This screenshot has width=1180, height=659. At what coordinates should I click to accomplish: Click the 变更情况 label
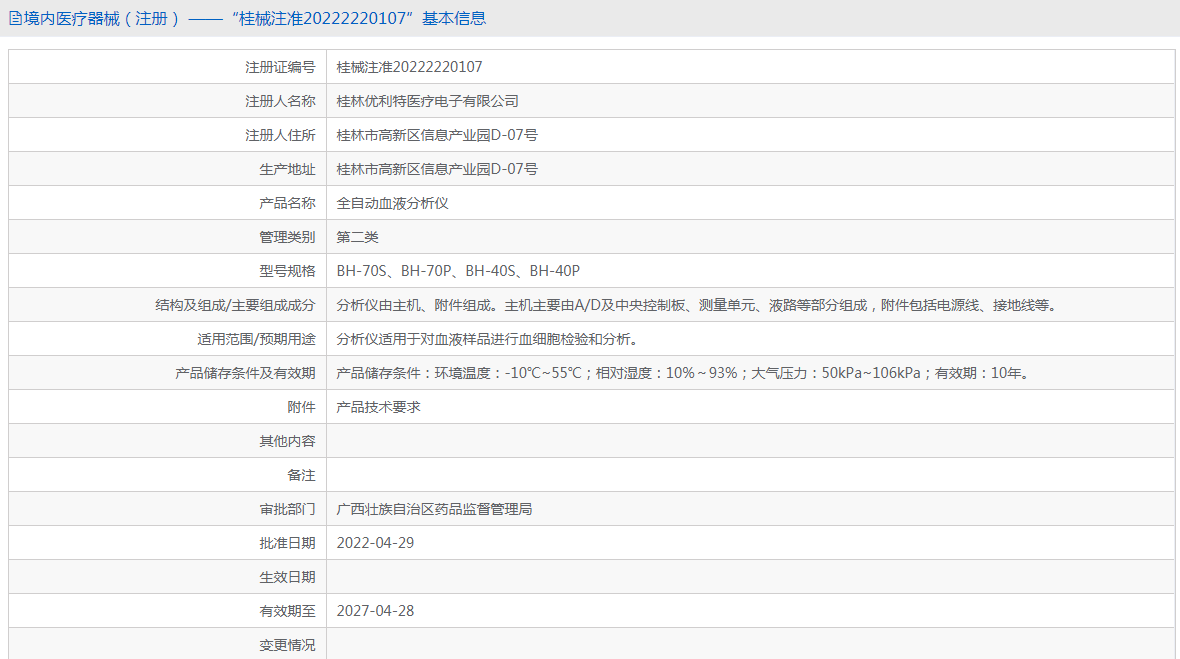coord(287,645)
